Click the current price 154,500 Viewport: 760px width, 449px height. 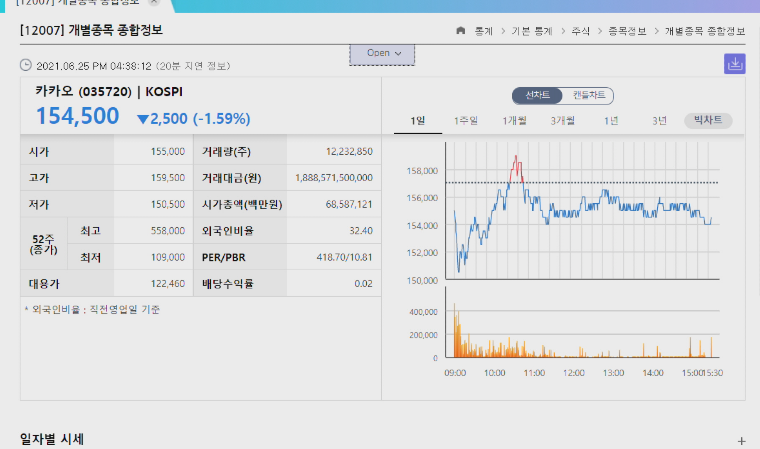point(78,116)
